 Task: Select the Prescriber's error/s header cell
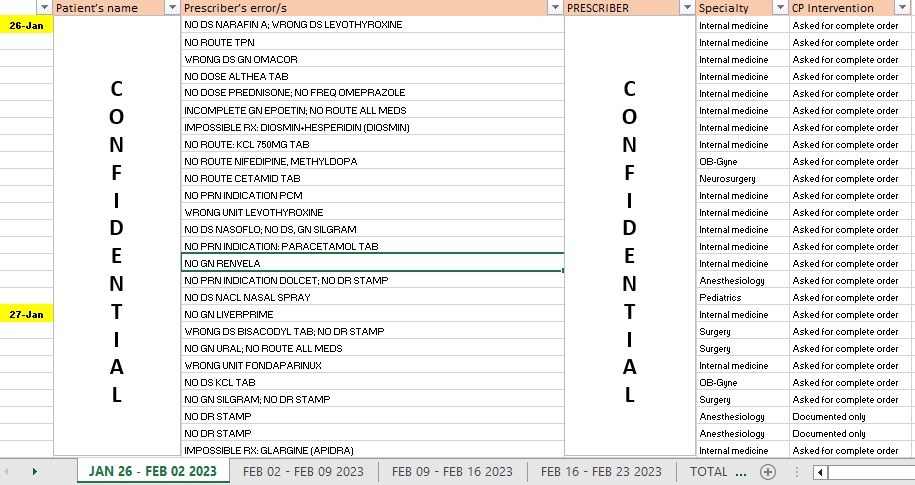[372, 8]
